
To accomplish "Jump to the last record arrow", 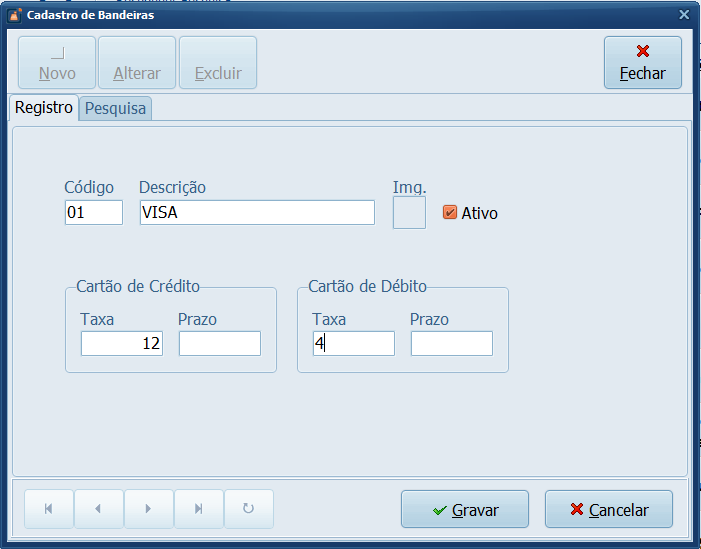I will (x=198, y=509).
